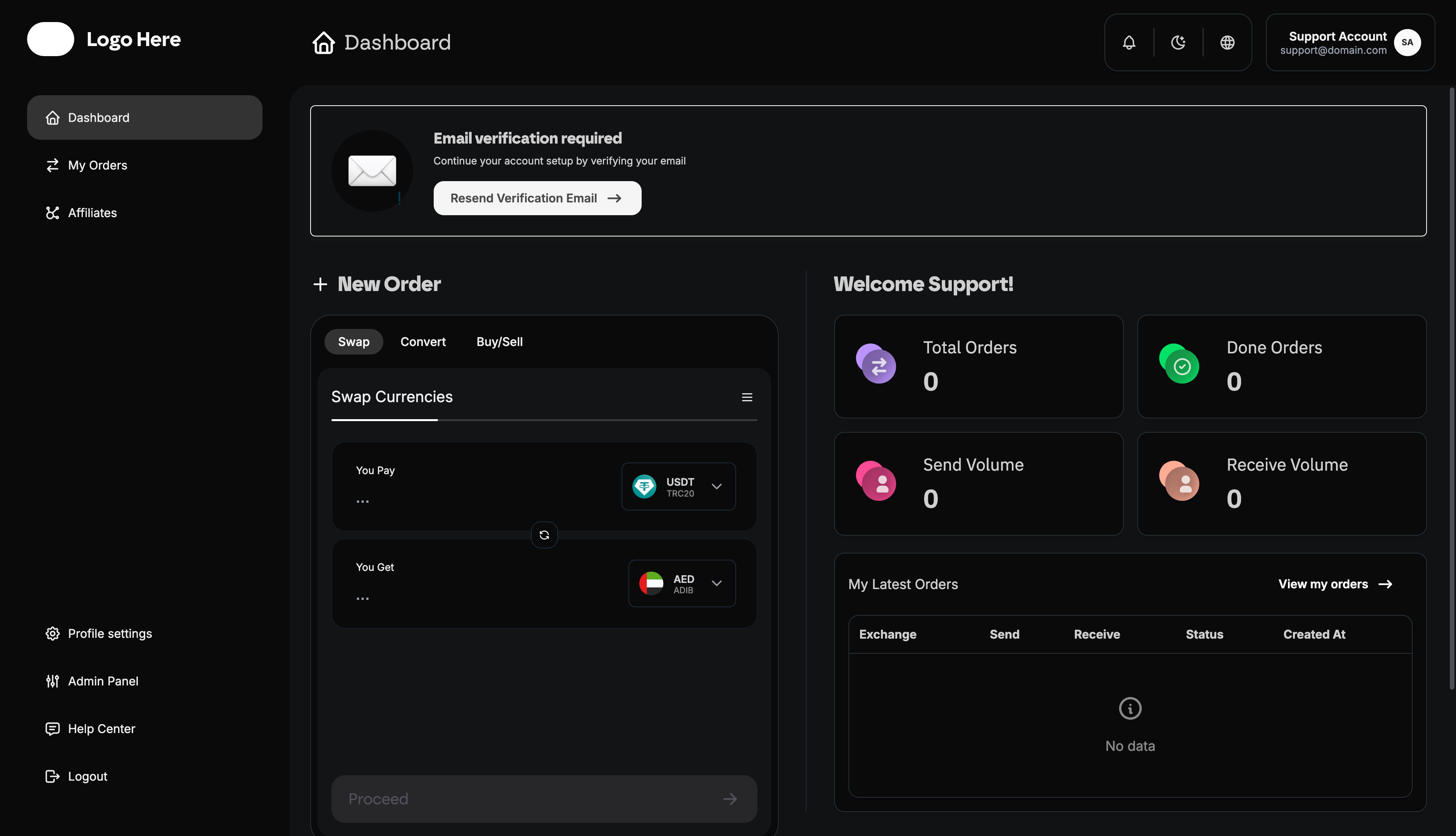Click the Logout icon in the sidebar
This screenshot has height=836, width=1456.
pyautogui.click(x=52, y=776)
